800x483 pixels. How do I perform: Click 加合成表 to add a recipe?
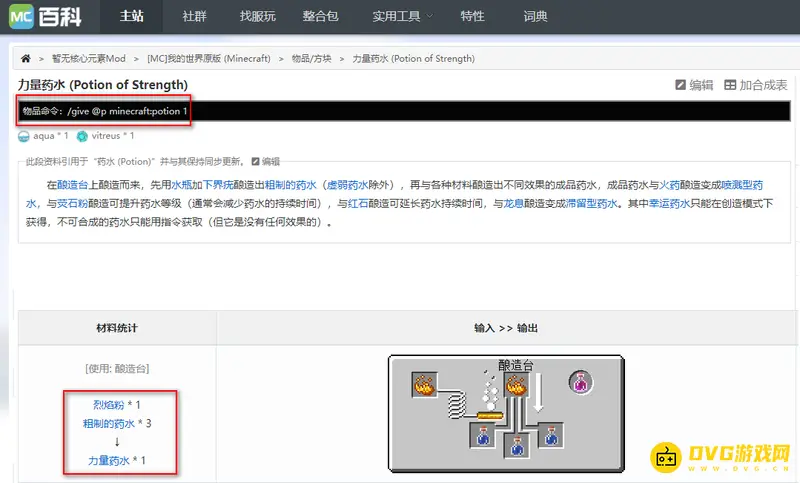(x=755, y=86)
